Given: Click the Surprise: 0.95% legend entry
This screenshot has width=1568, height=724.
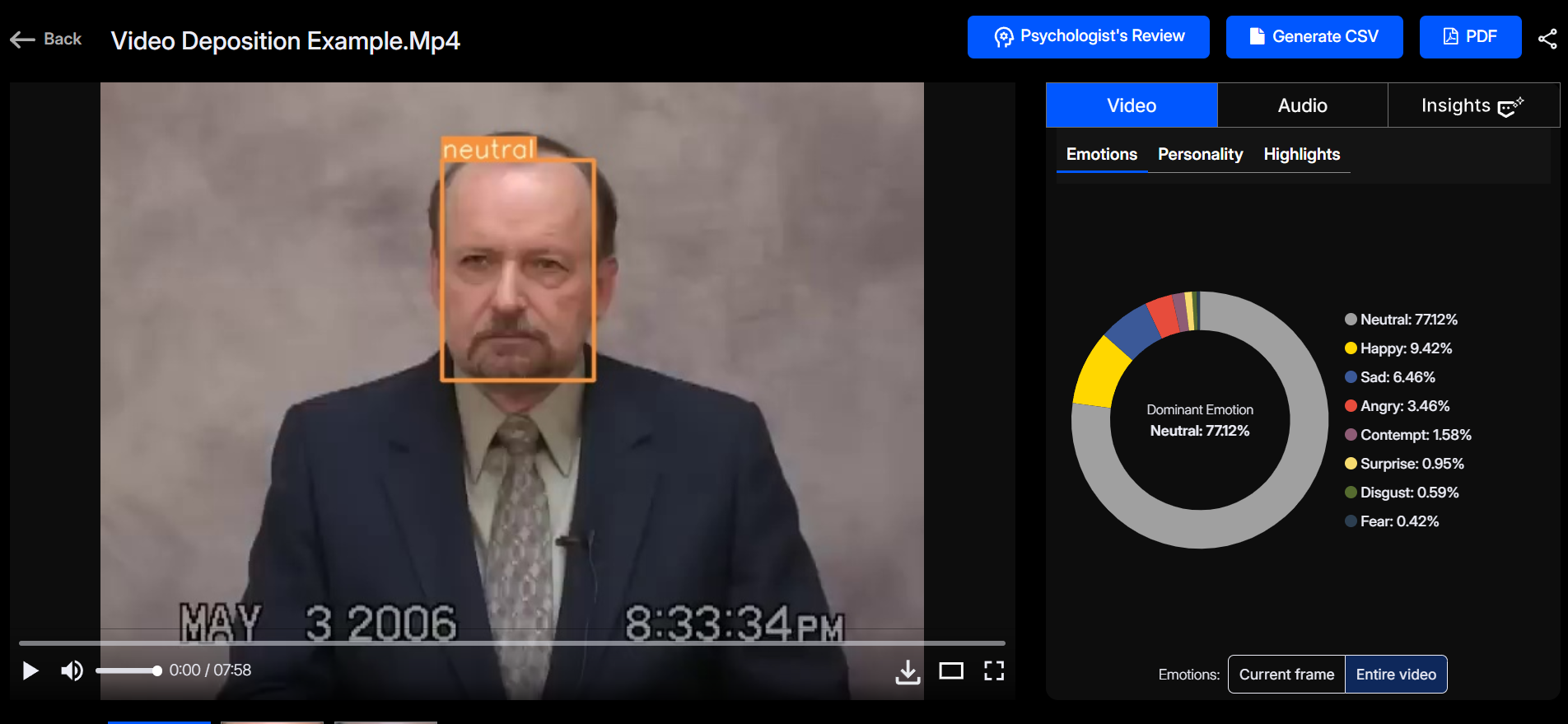Looking at the screenshot, I should (1404, 464).
